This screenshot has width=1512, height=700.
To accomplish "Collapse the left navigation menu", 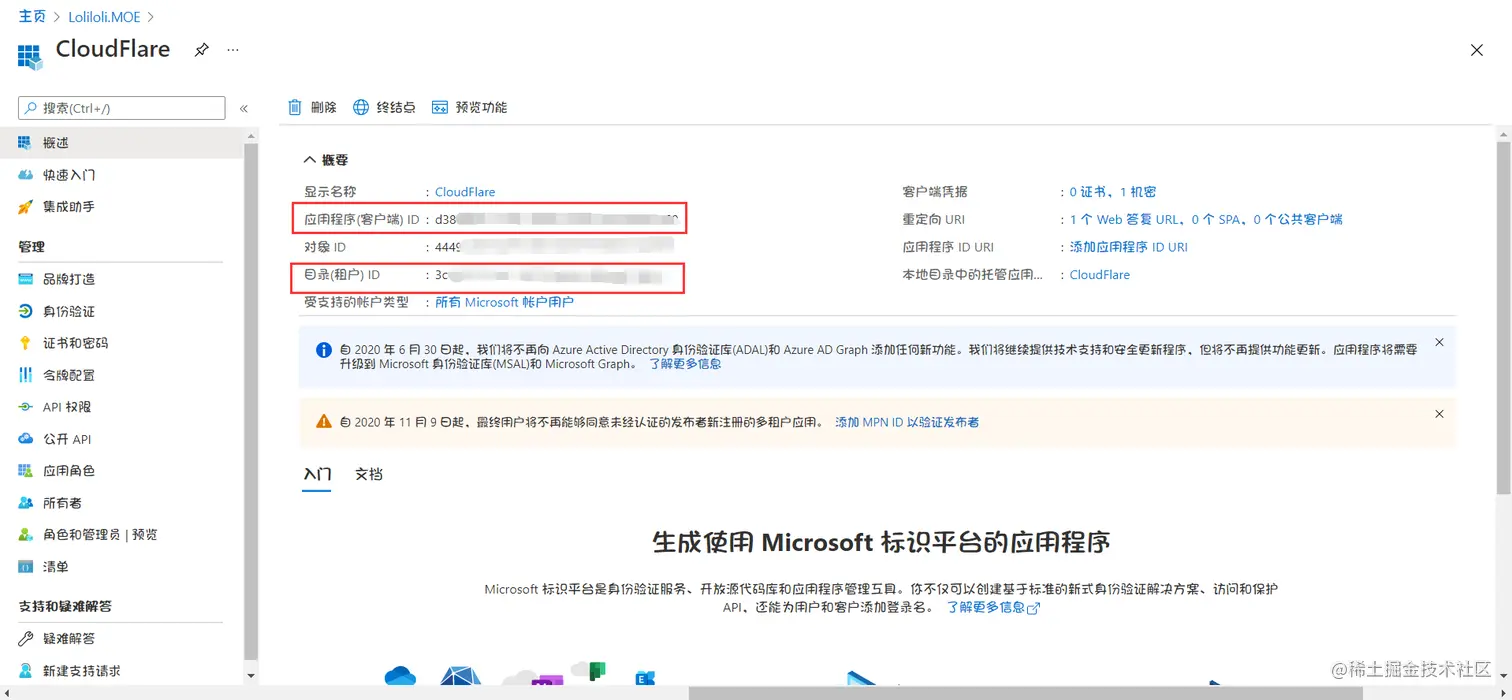I will pos(243,108).
